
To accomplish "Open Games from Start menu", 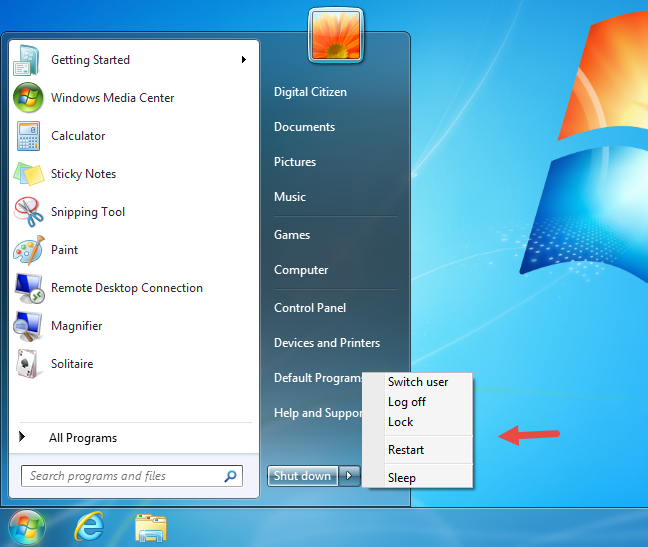I will pos(292,235).
